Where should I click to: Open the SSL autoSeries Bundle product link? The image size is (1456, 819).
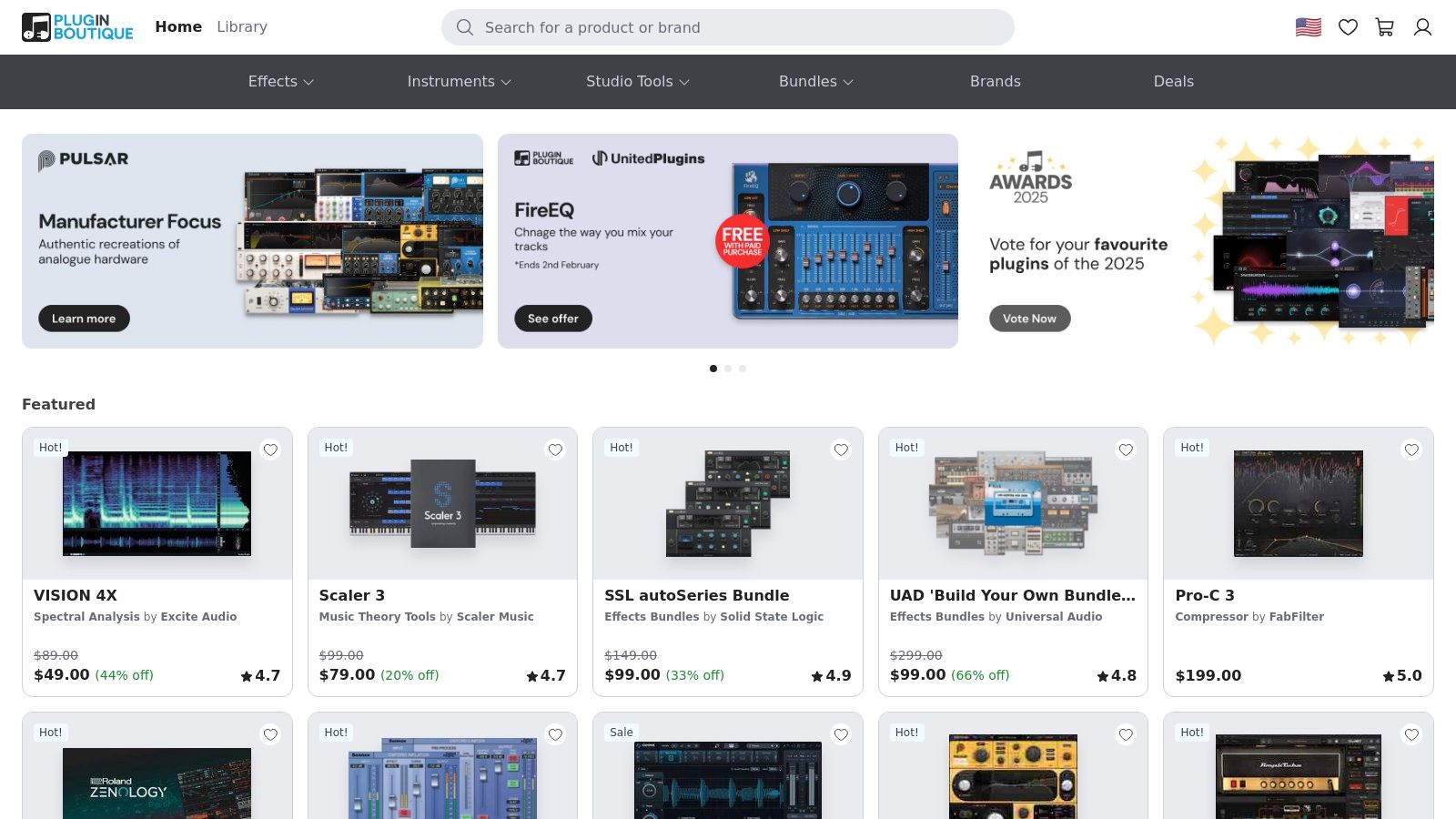tap(697, 595)
